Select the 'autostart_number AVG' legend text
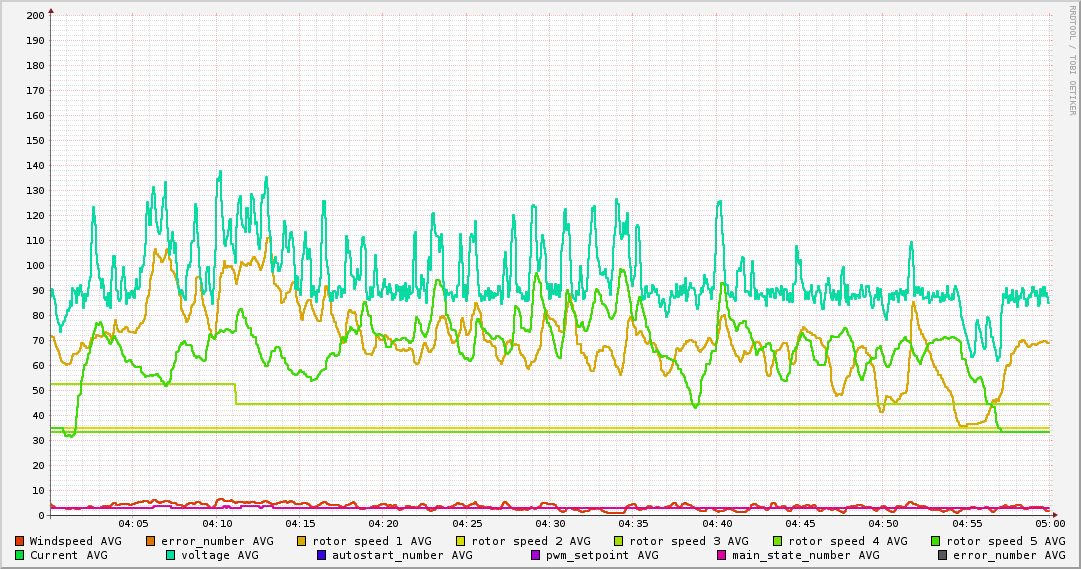1081x569 pixels. click(403, 555)
